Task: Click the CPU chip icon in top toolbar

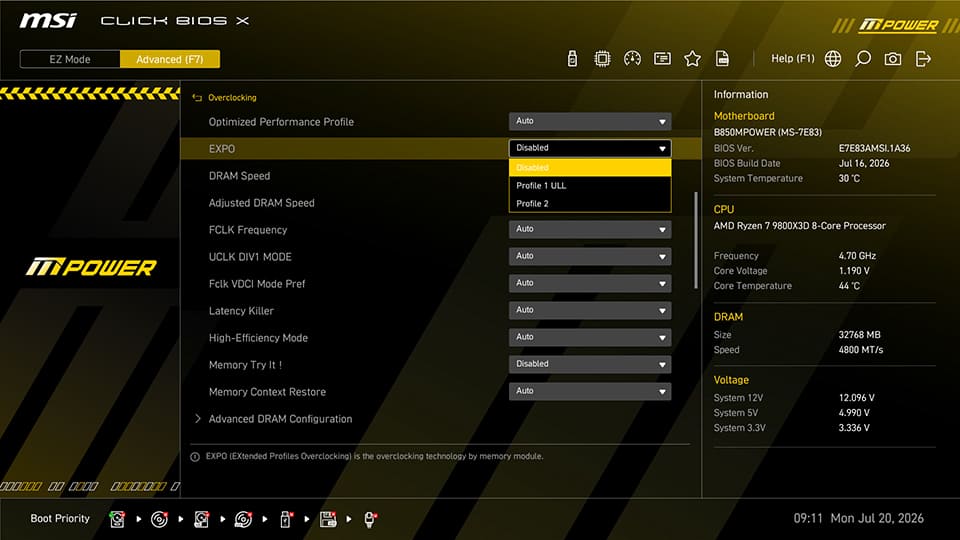Action: point(602,59)
